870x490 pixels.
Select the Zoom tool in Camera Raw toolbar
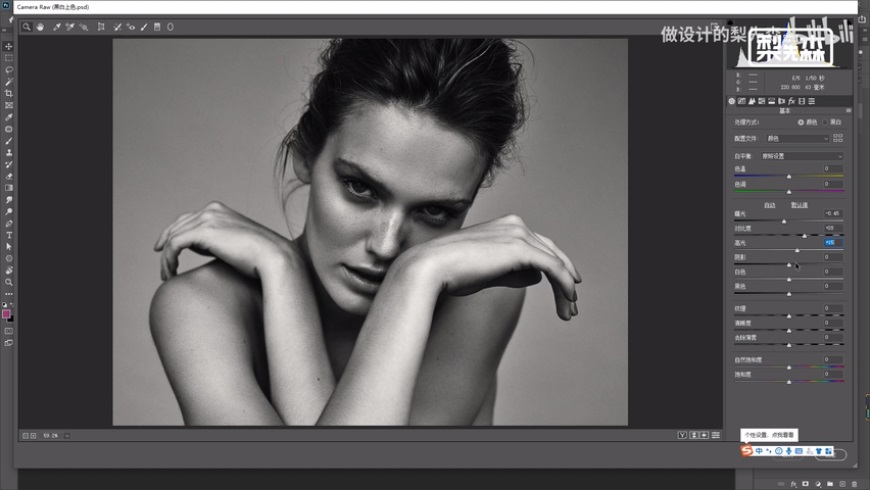27,27
